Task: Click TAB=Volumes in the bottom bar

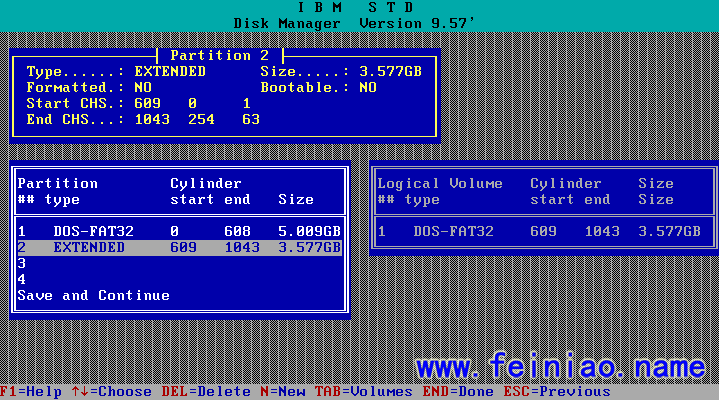Action: (x=363, y=392)
